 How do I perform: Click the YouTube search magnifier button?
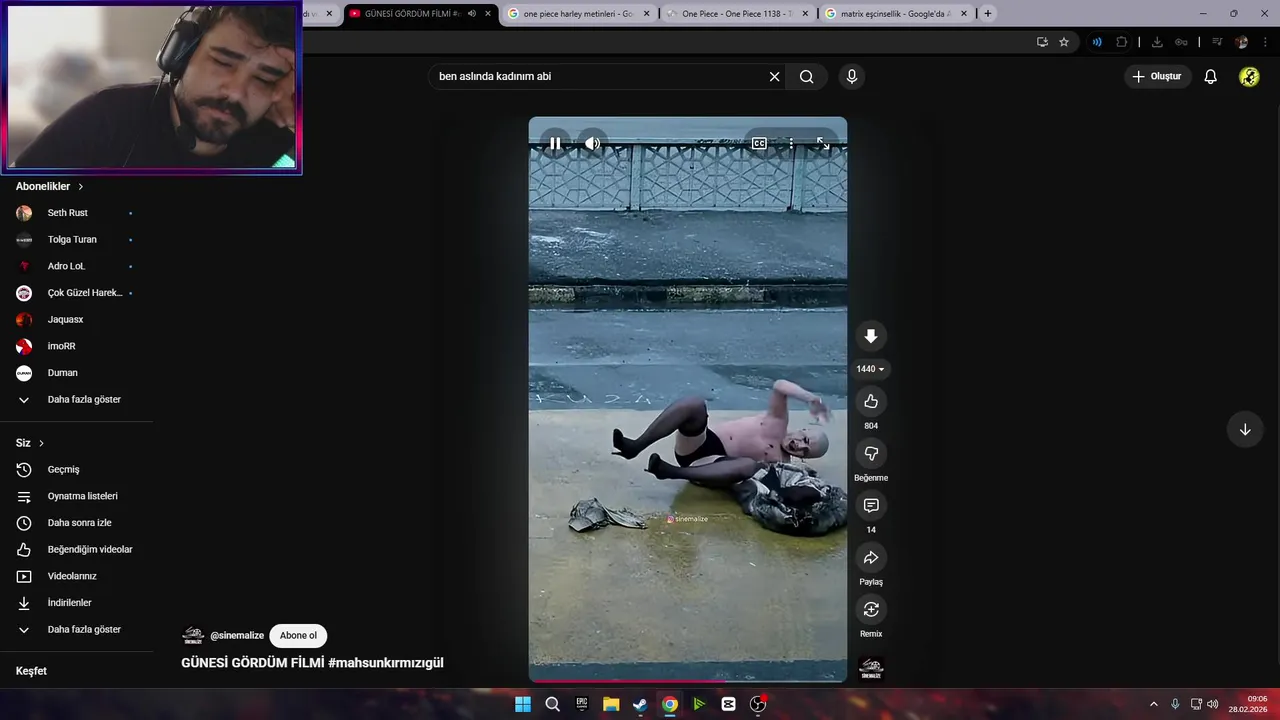tap(806, 77)
